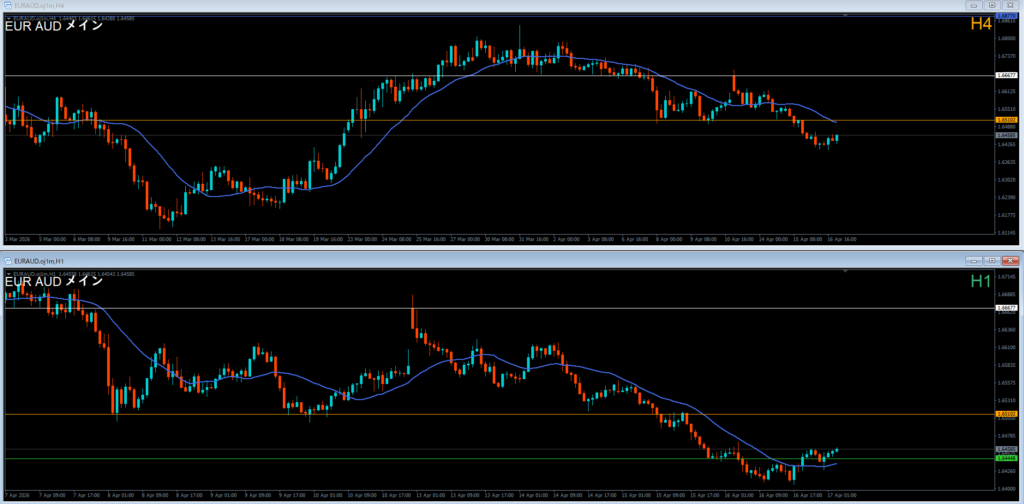Click the orange H4 timeframe label
The image size is (1024, 504).
tap(981, 27)
